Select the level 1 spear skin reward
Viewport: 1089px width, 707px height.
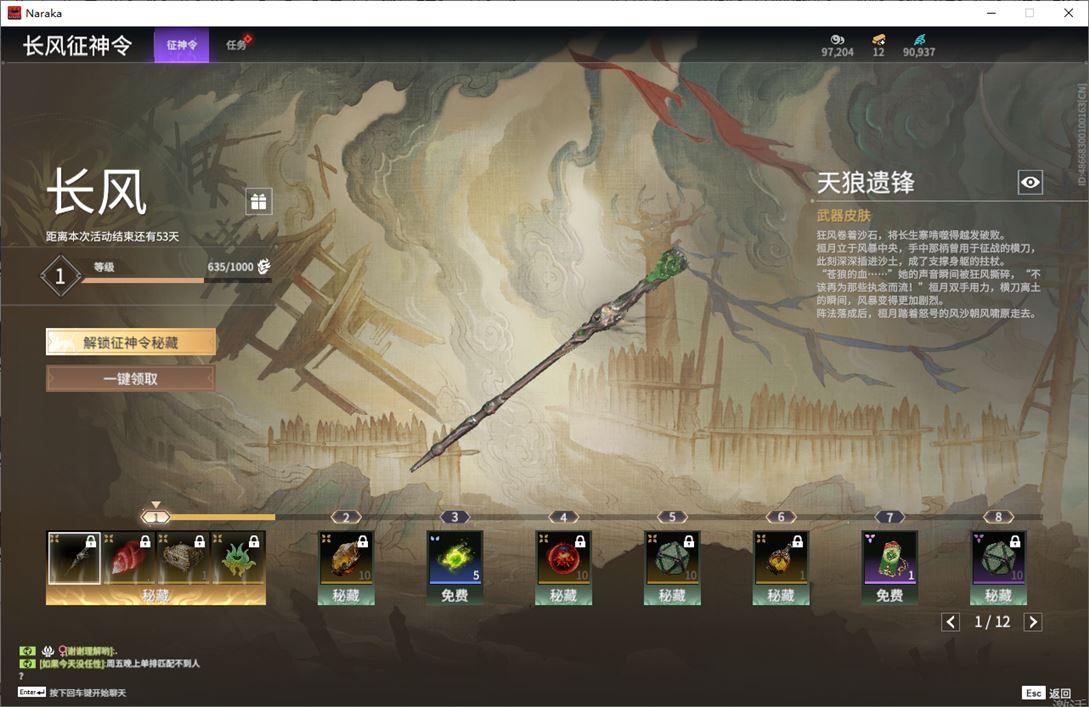[74, 558]
